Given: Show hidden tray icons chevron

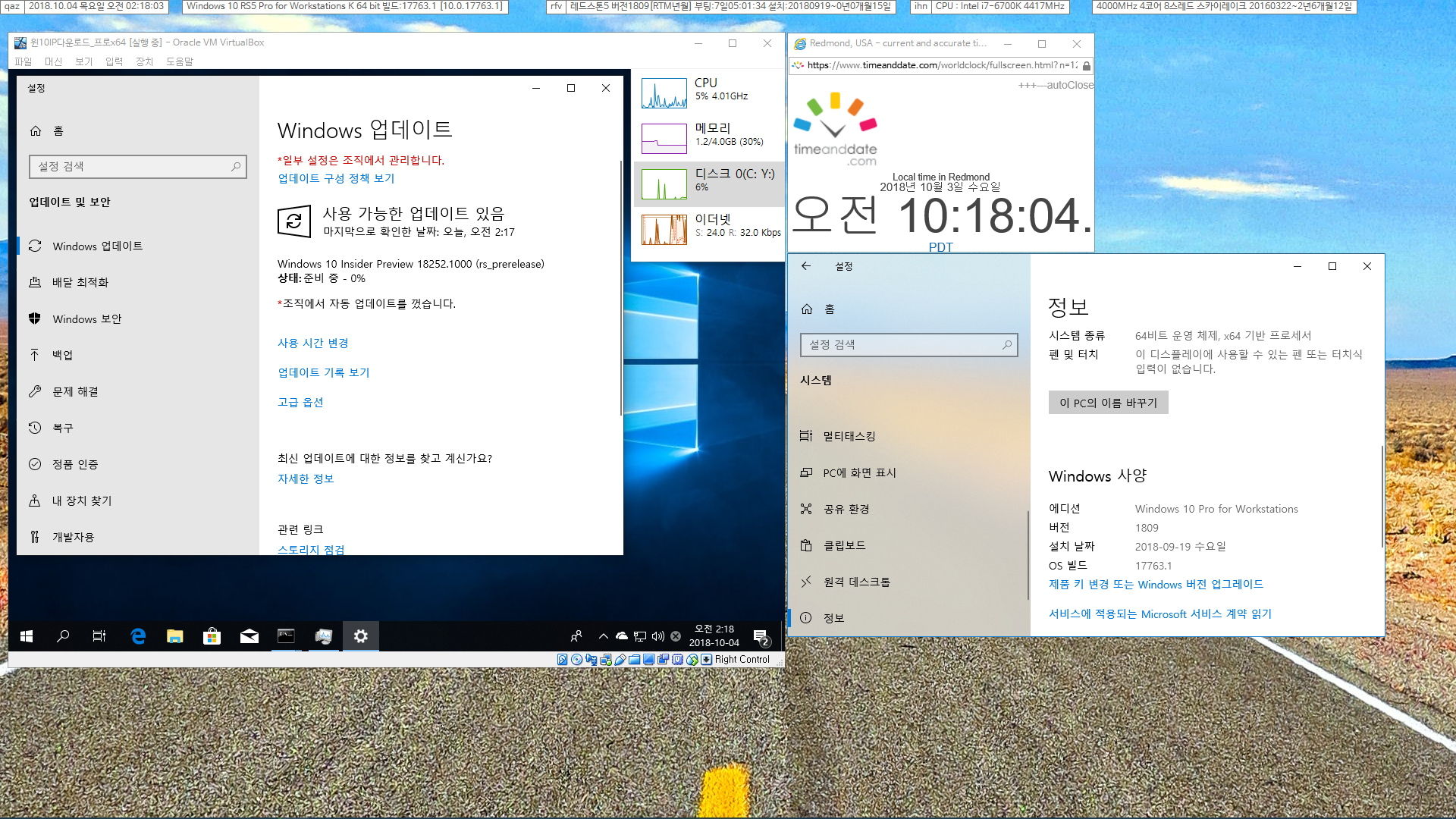Looking at the screenshot, I should (603, 636).
